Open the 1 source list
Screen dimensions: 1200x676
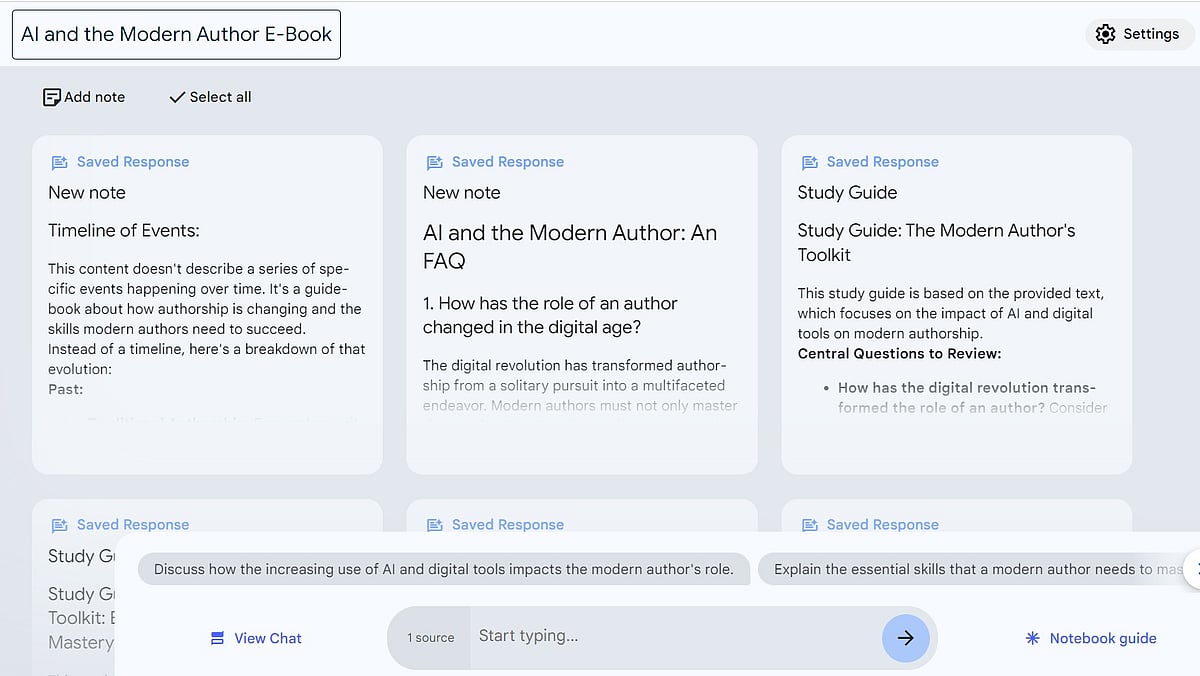point(429,637)
